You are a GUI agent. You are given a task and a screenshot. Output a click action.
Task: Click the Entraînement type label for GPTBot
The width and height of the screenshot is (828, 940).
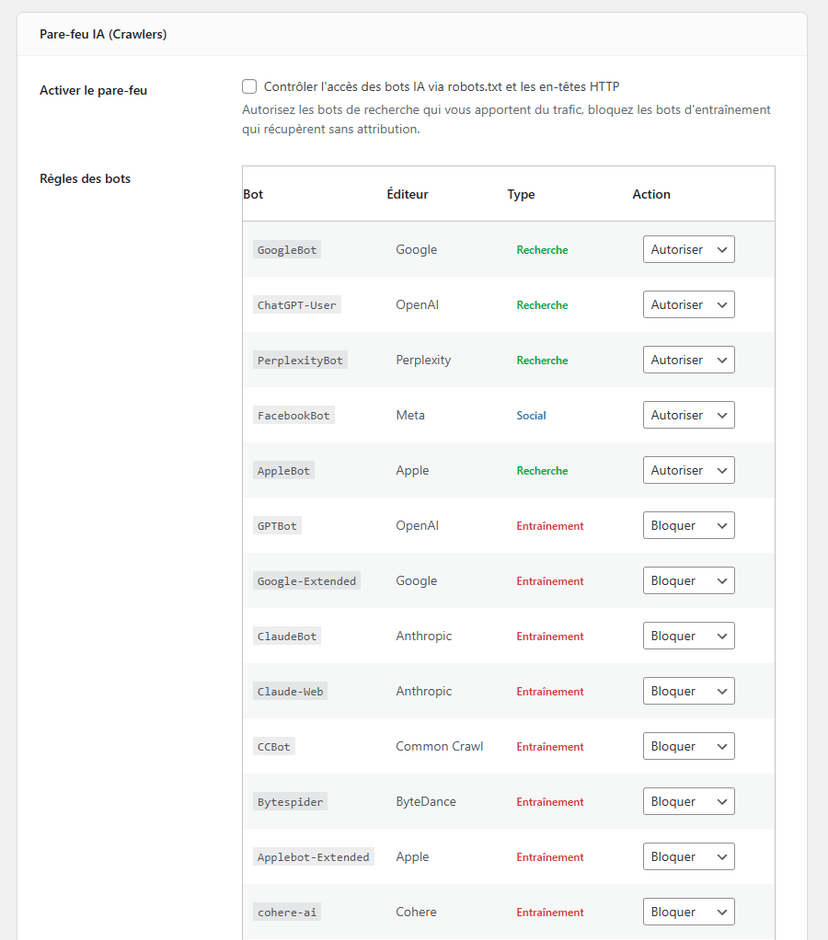(x=550, y=526)
